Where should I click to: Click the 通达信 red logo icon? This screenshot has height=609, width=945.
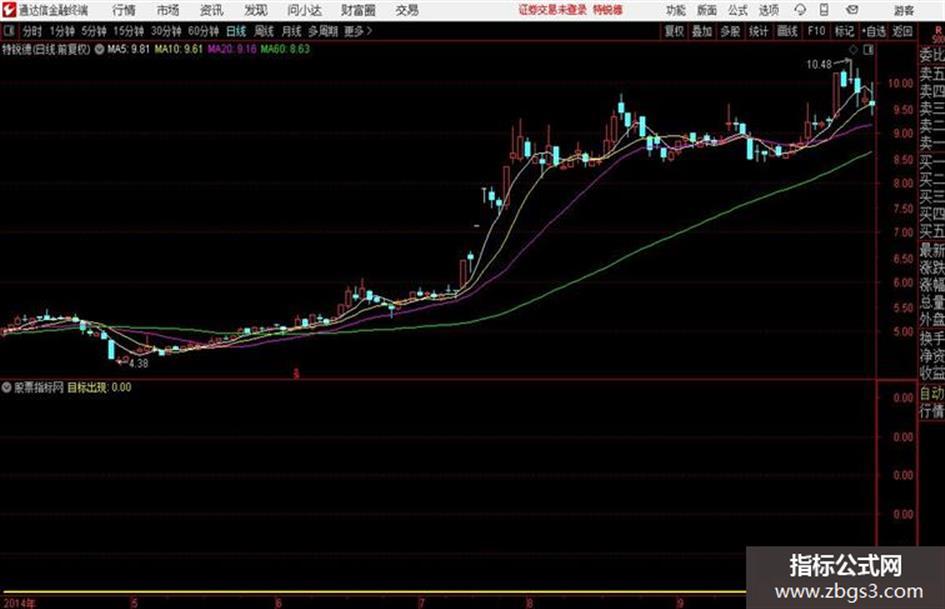point(9,10)
